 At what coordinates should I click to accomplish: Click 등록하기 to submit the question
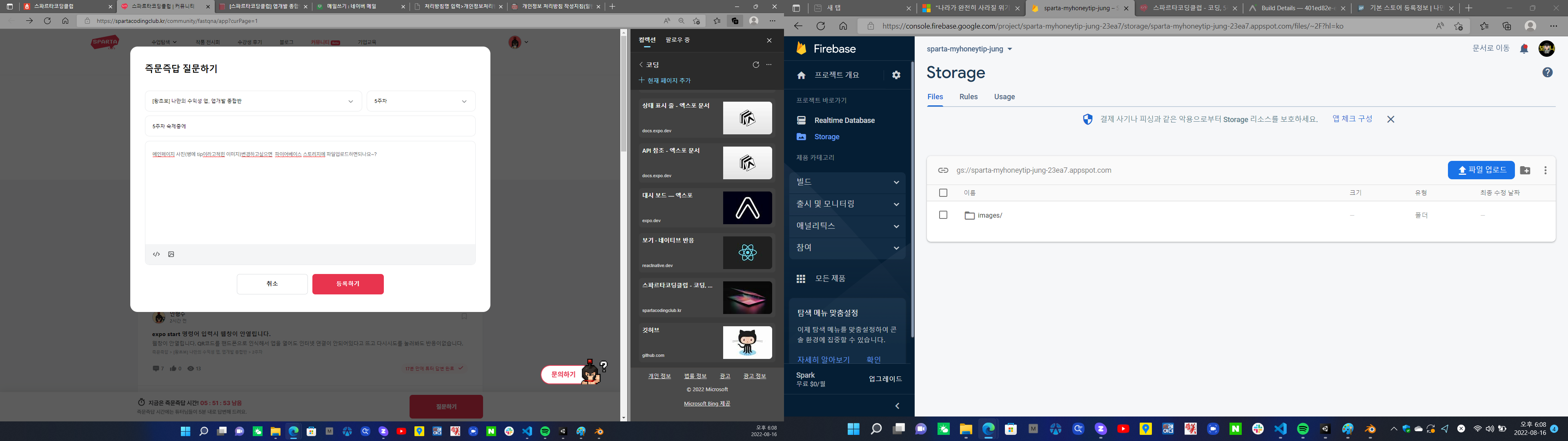click(x=347, y=285)
